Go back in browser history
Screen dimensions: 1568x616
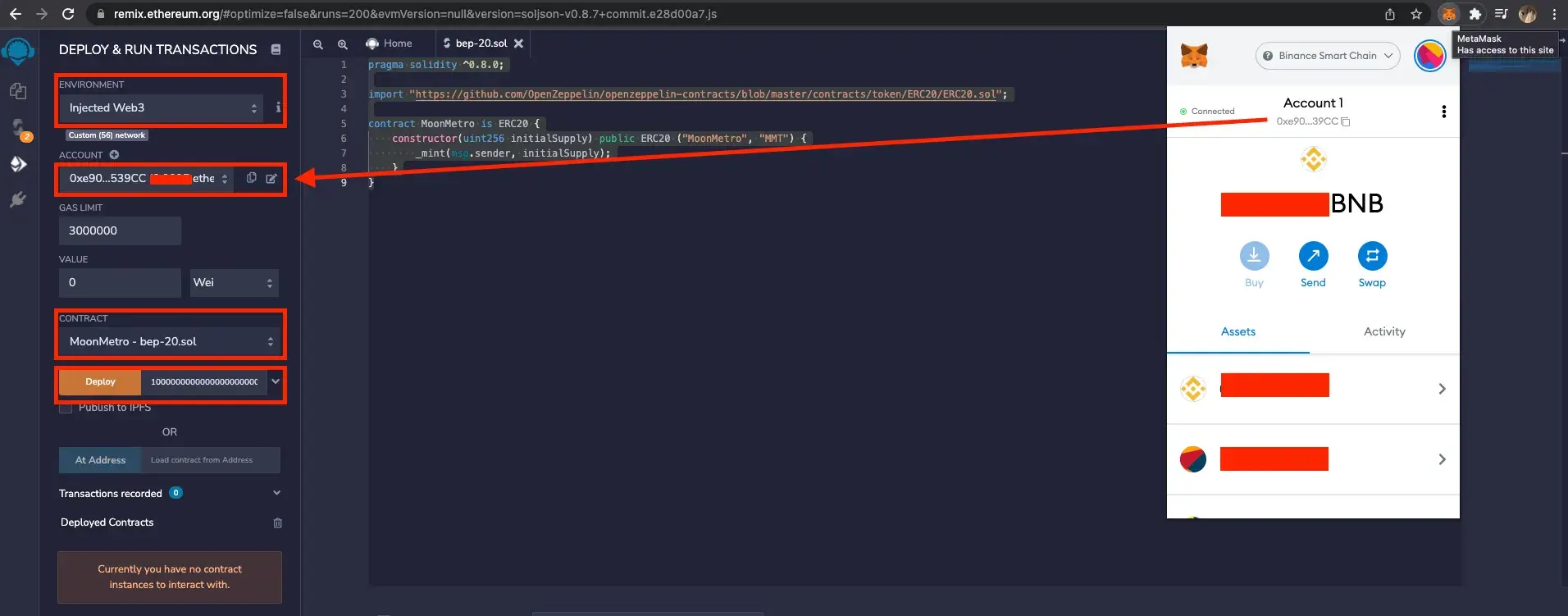tap(15, 14)
